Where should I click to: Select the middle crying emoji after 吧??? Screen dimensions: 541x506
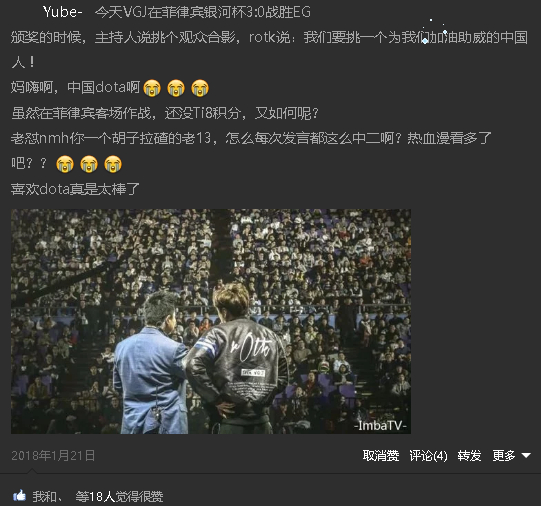89,164
